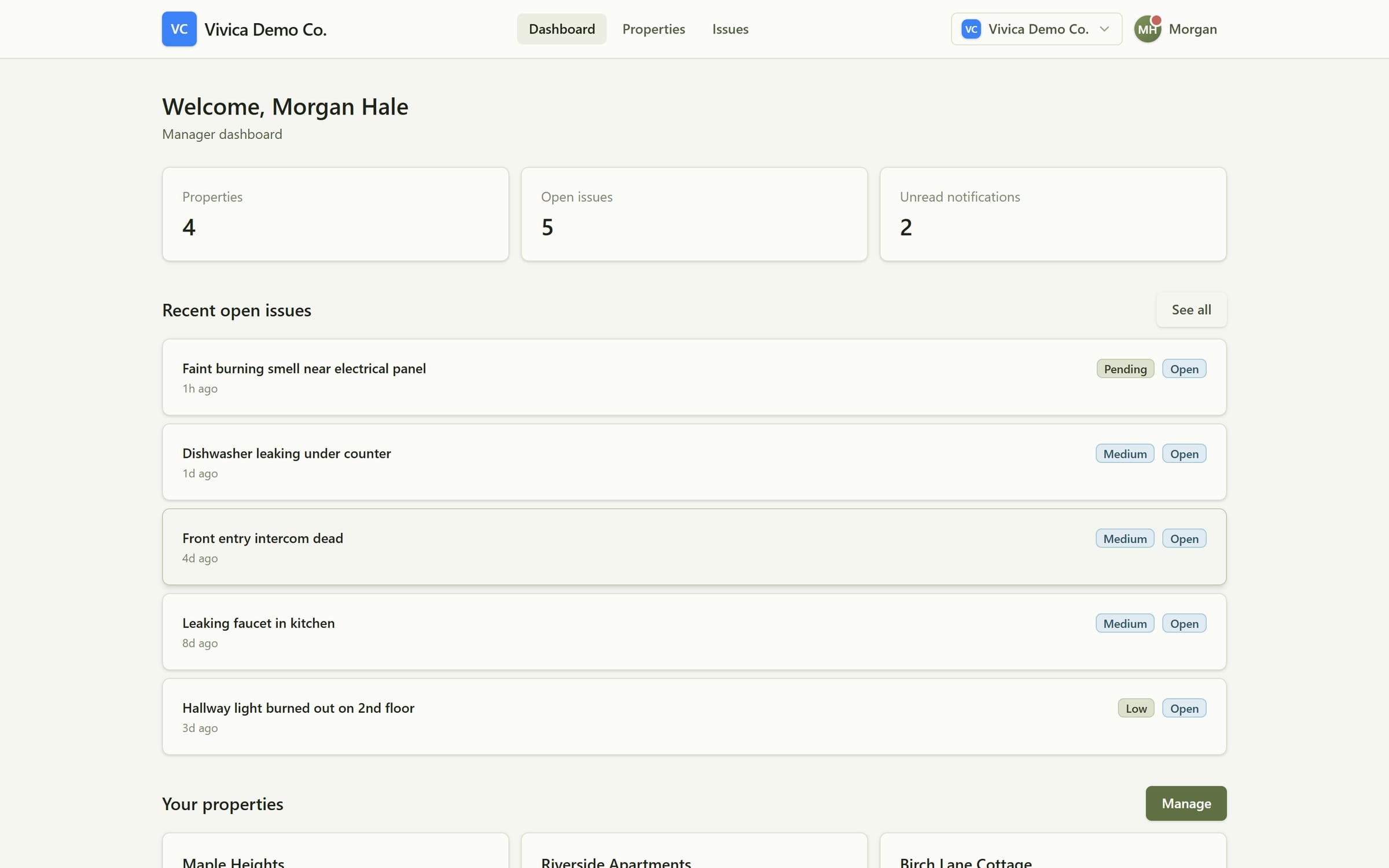
Task: Click See all recent open issues
Action: tap(1191, 310)
